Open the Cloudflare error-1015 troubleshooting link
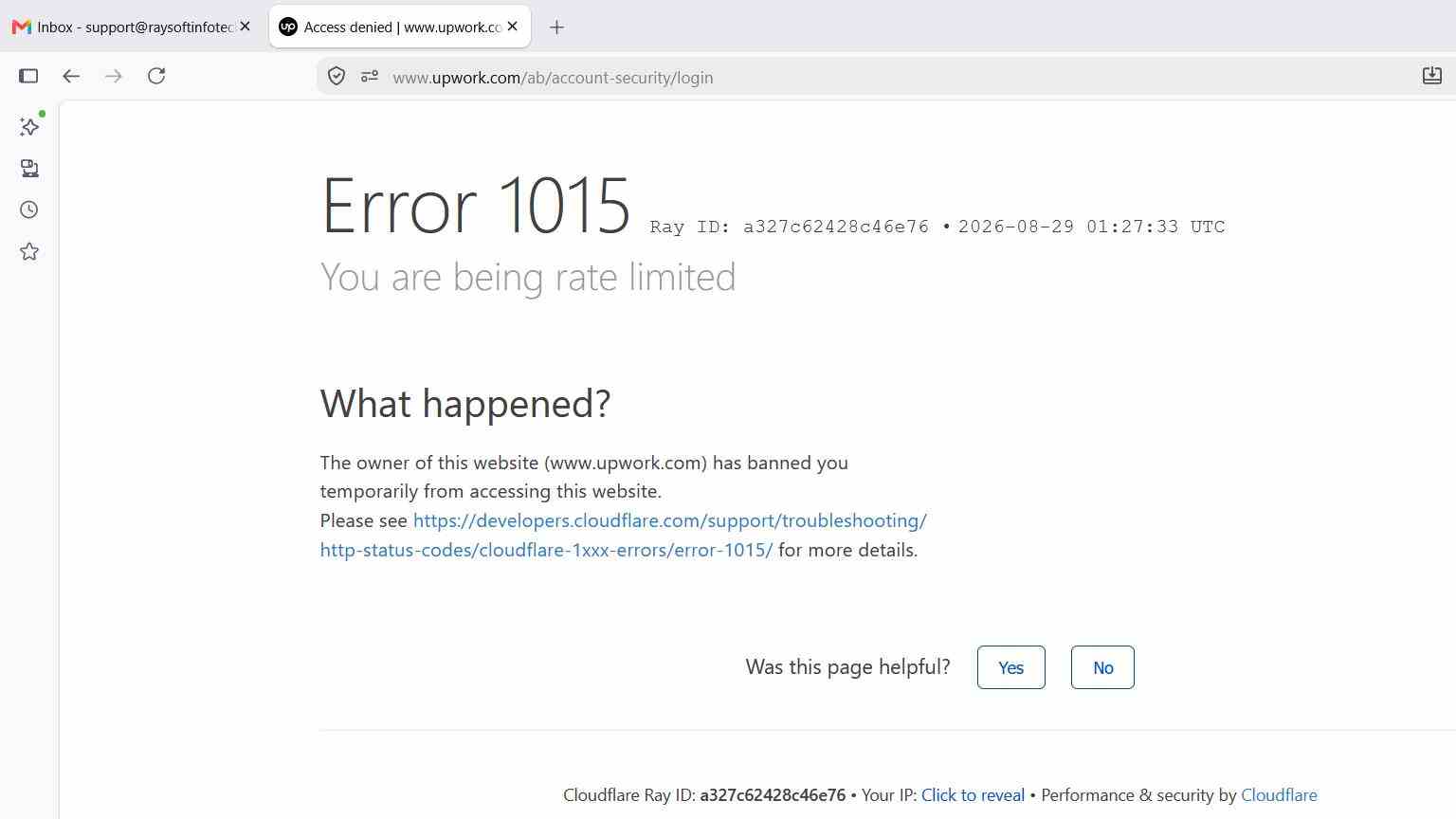 (623, 536)
